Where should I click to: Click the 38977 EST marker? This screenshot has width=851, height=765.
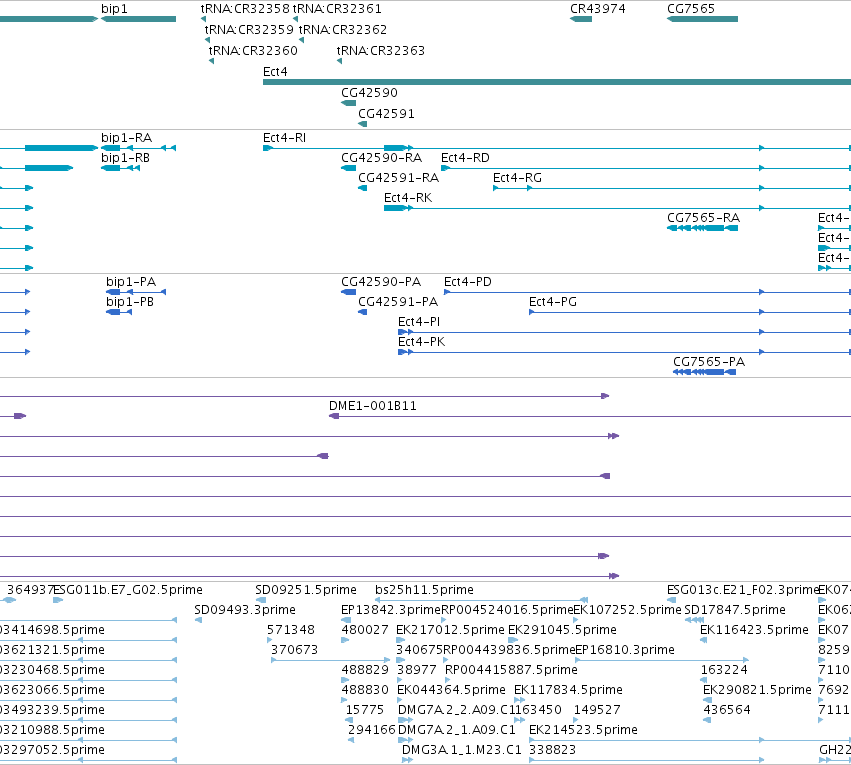pyautogui.click(x=401, y=680)
